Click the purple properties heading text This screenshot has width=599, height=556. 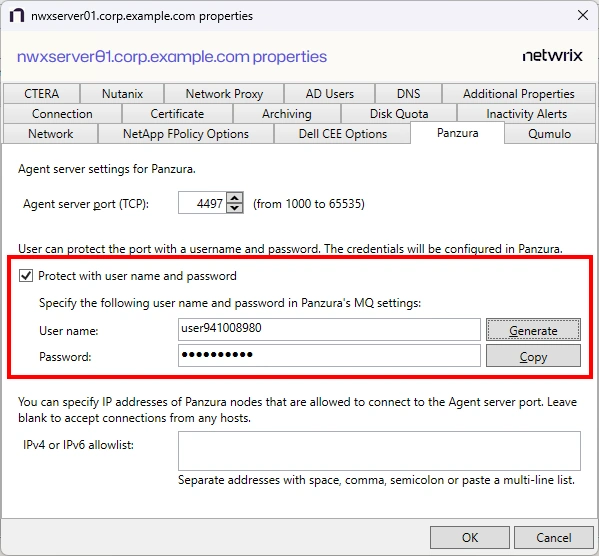[172, 57]
